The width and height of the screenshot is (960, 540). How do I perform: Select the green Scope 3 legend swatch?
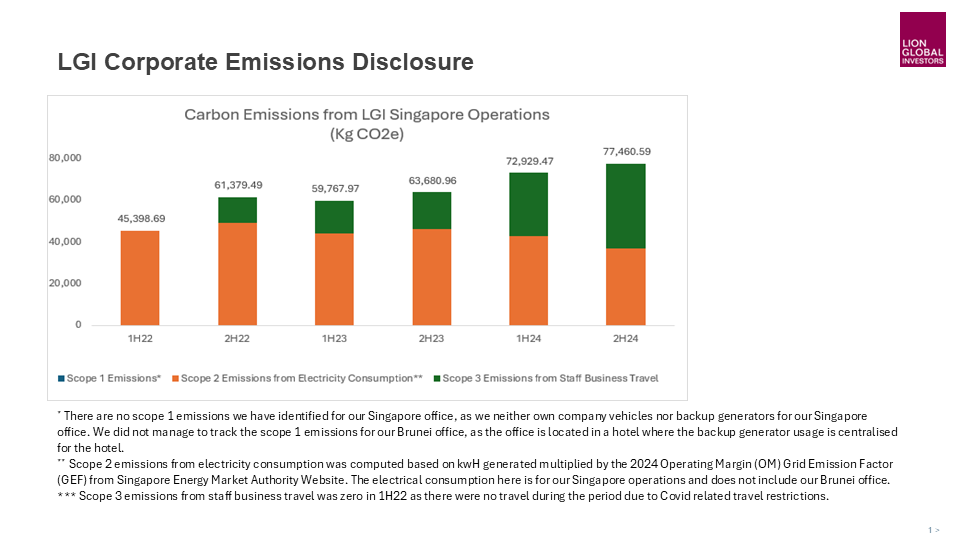437,378
